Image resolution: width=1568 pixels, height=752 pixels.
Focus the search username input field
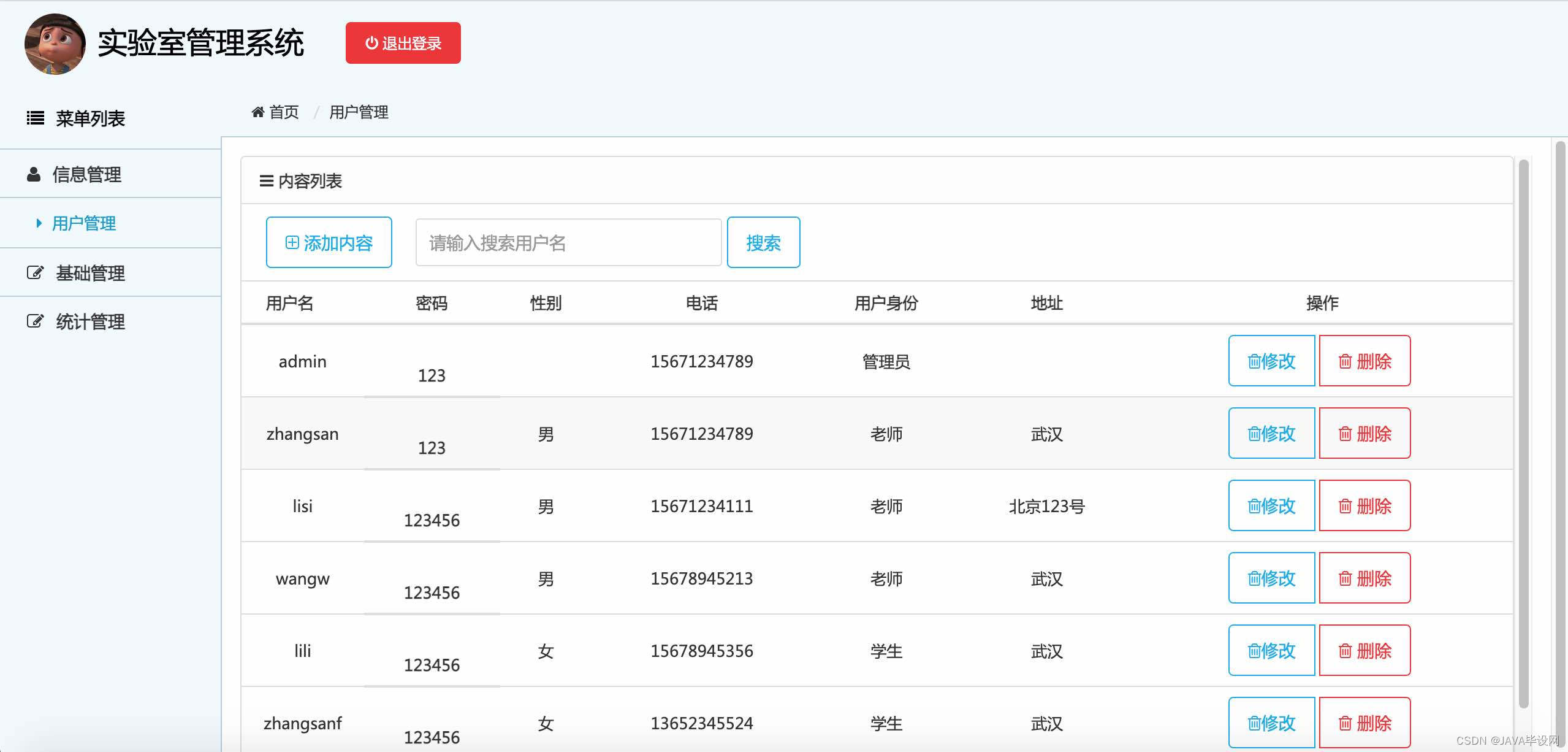click(568, 243)
